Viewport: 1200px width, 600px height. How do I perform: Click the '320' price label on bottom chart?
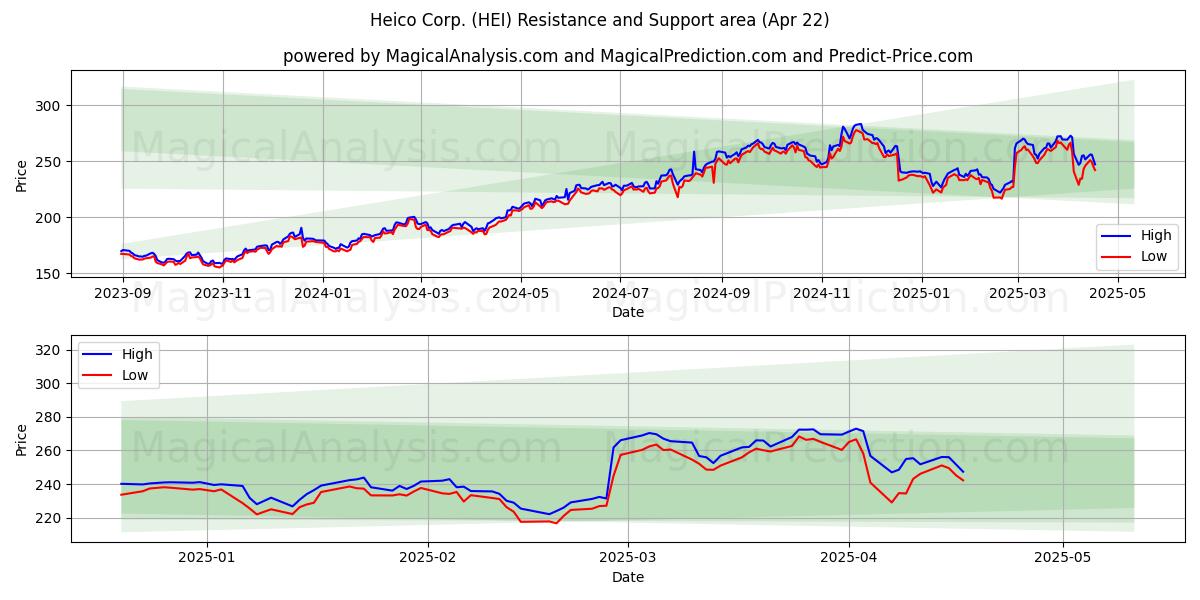(50, 350)
